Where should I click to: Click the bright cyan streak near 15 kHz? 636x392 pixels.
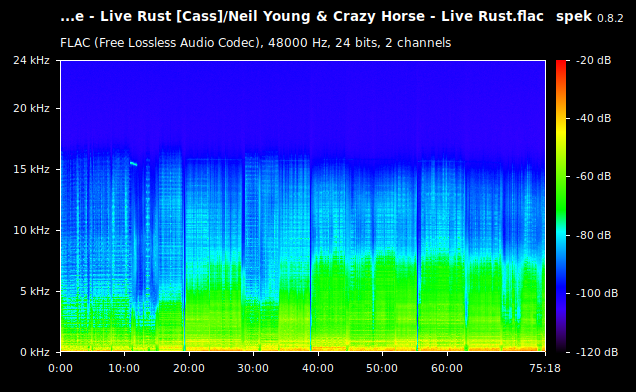(x=133, y=164)
